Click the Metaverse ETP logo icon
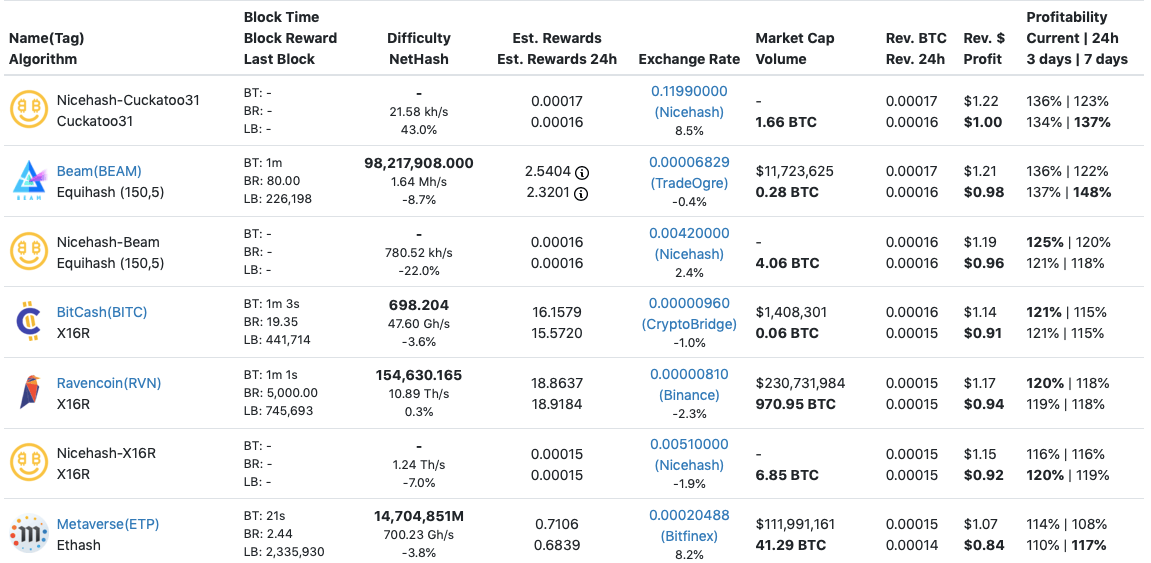 (28, 534)
